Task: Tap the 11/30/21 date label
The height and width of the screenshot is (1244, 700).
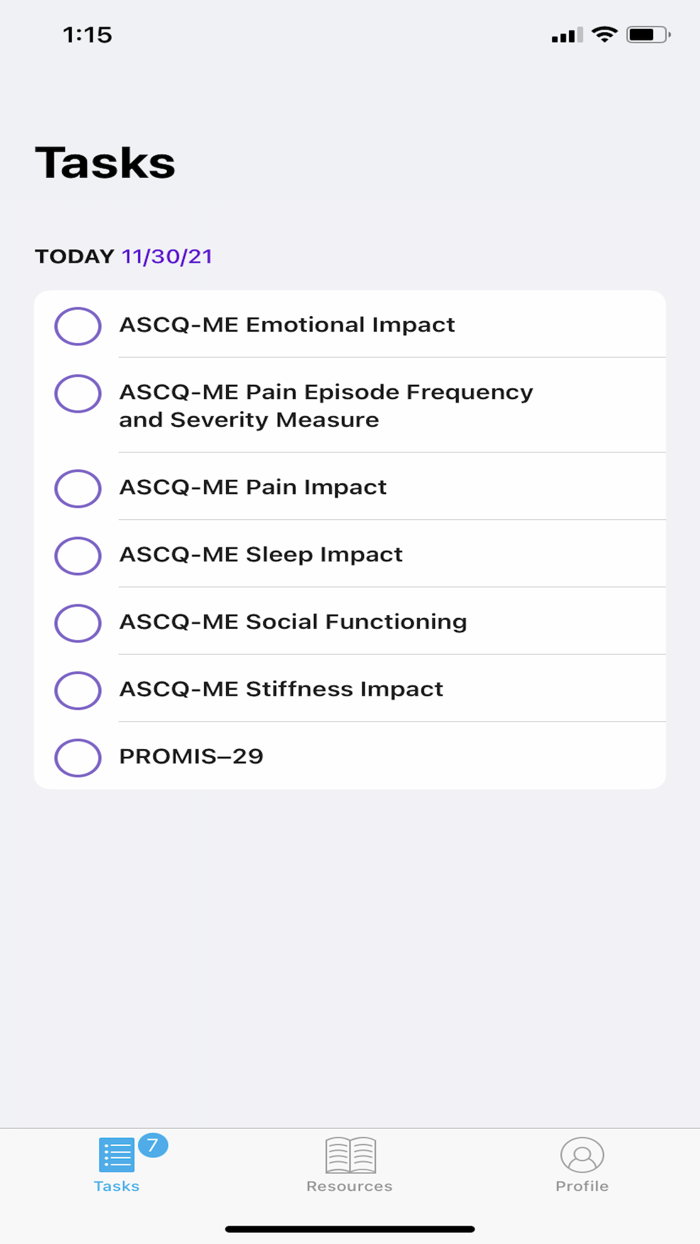Action: [x=167, y=257]
